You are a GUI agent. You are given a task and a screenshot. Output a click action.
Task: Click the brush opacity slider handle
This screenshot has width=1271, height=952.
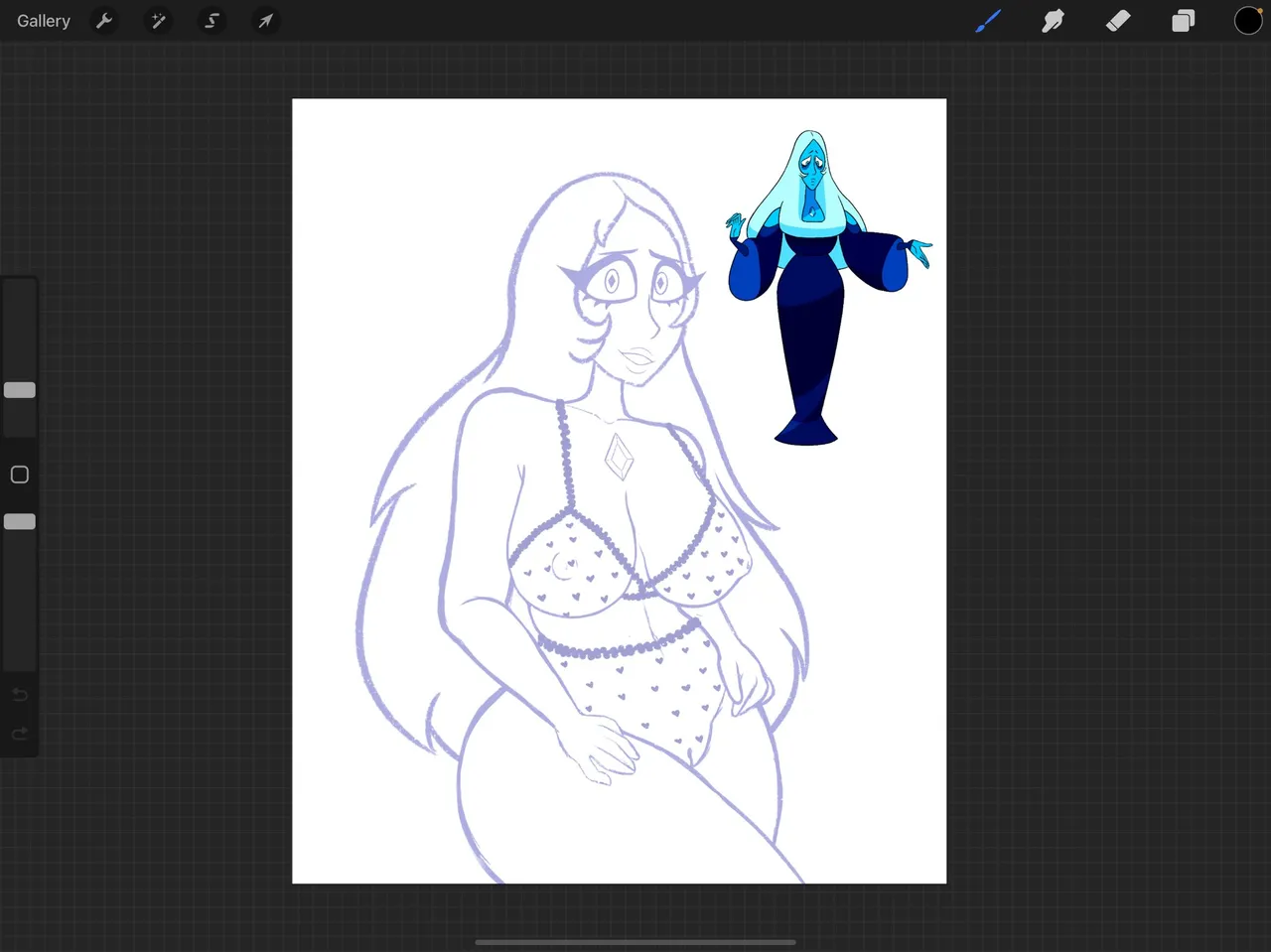click(20, 521)
